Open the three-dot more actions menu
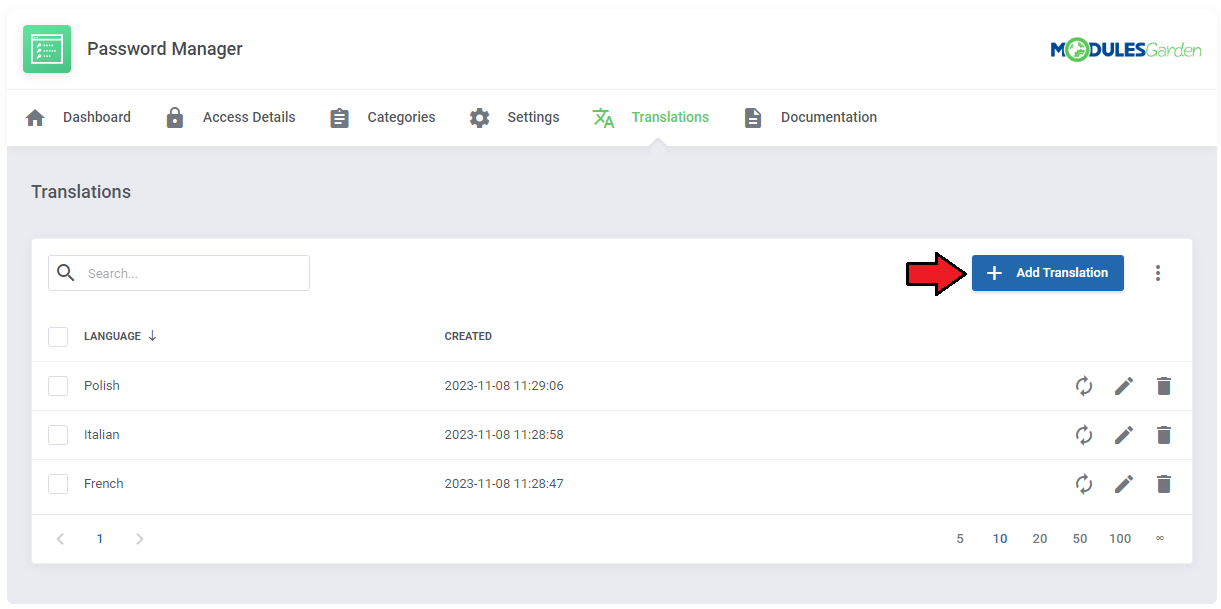The height and width of the screenshot is (609, 1221). [x=1158, y=273]
